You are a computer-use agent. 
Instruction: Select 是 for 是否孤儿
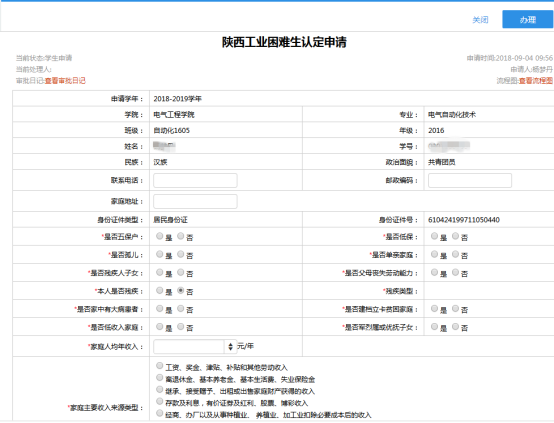160,254
